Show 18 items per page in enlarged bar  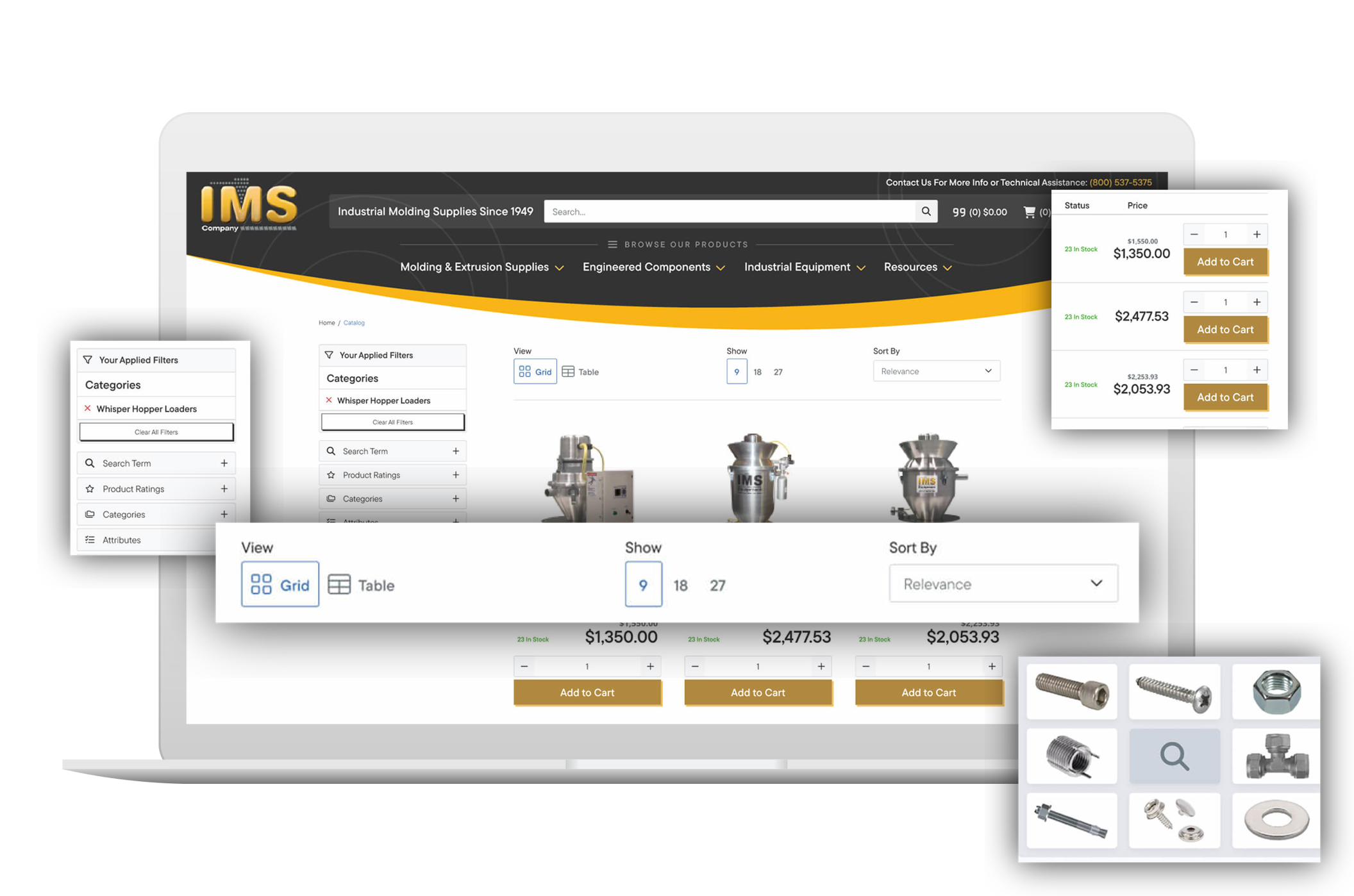[680, 585]
